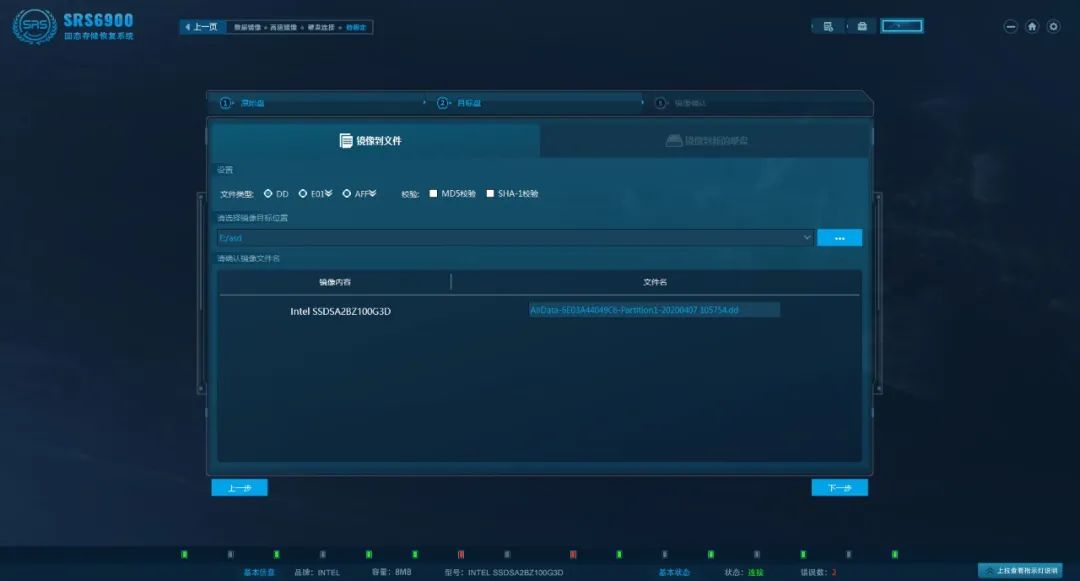Screen dimensions: 1080x581
Task: Click the browse button with three dots
Action: 839,237
